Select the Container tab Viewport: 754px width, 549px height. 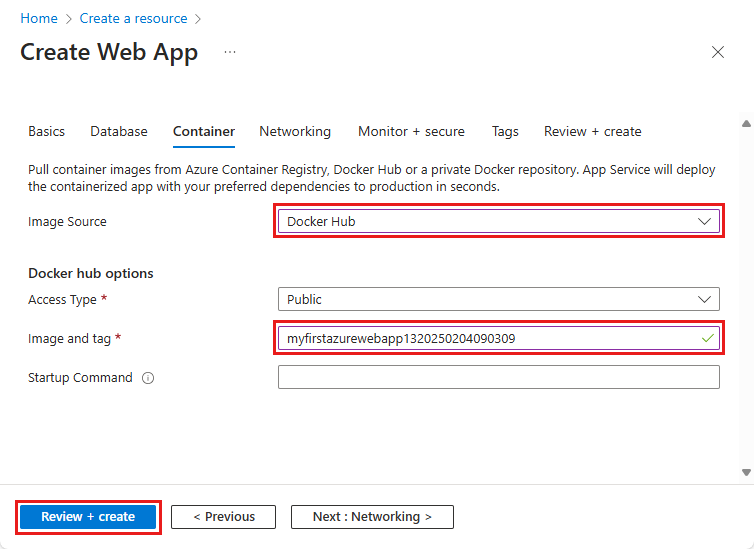pos(204,131)
